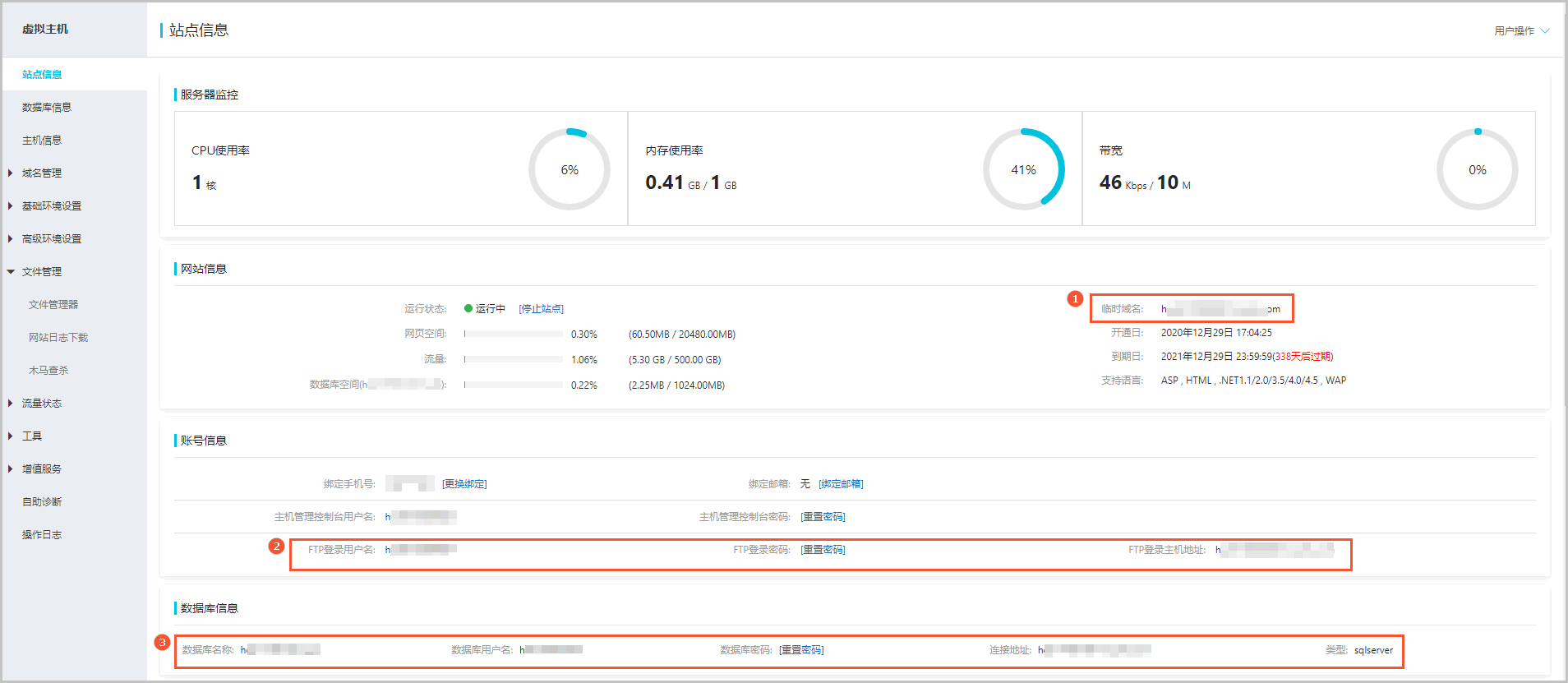Expand the 工具 menu arrow

point(10,436)
